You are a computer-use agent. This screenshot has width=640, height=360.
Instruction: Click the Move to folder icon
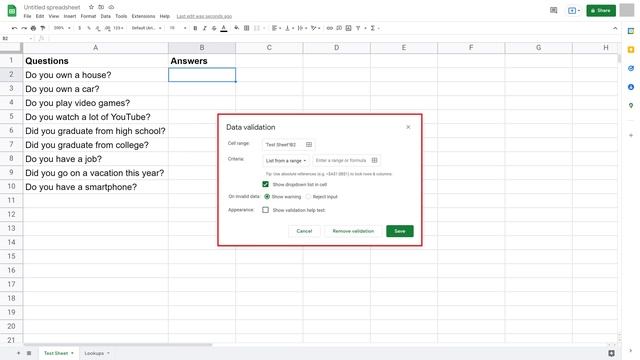click(x=101, y=7)
